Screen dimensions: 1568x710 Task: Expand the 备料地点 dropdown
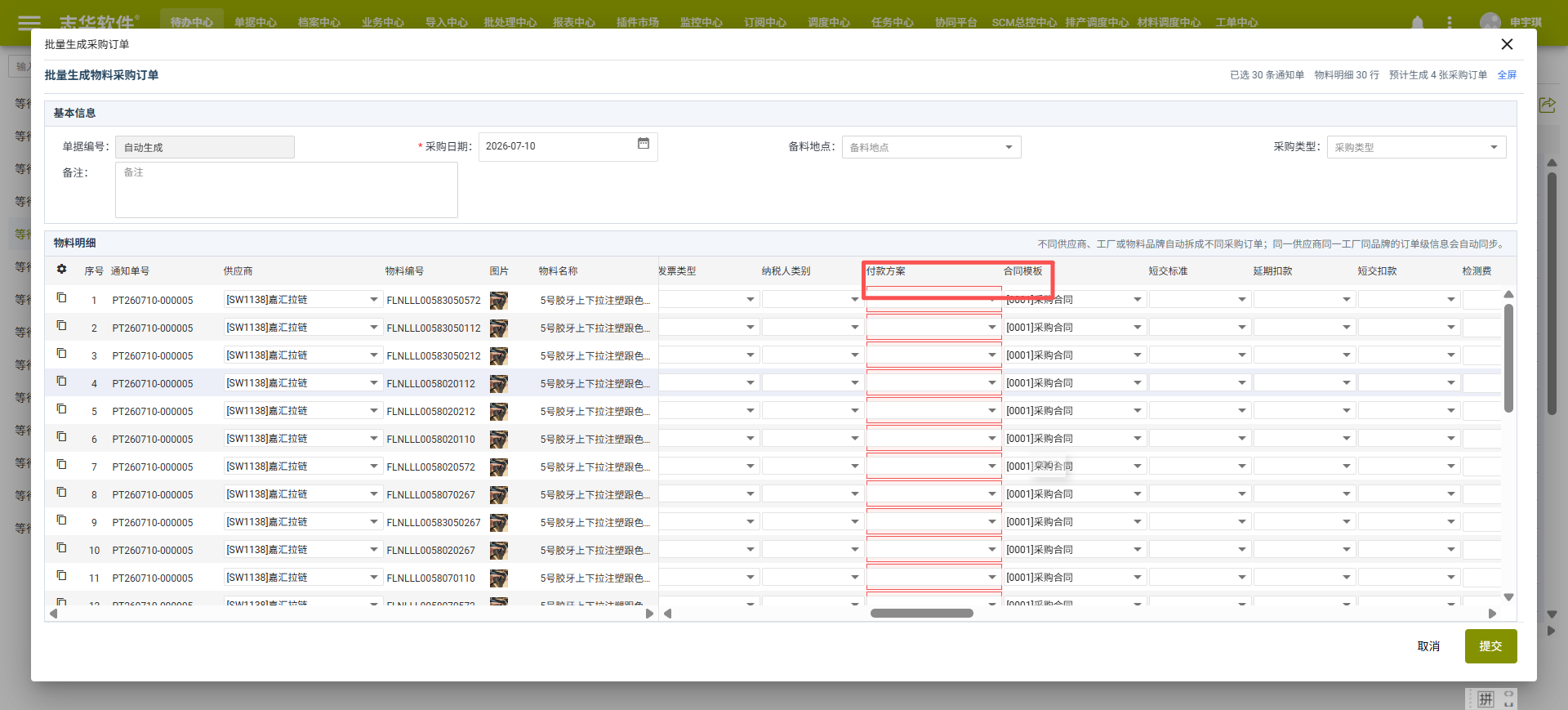pos(1009,147)
